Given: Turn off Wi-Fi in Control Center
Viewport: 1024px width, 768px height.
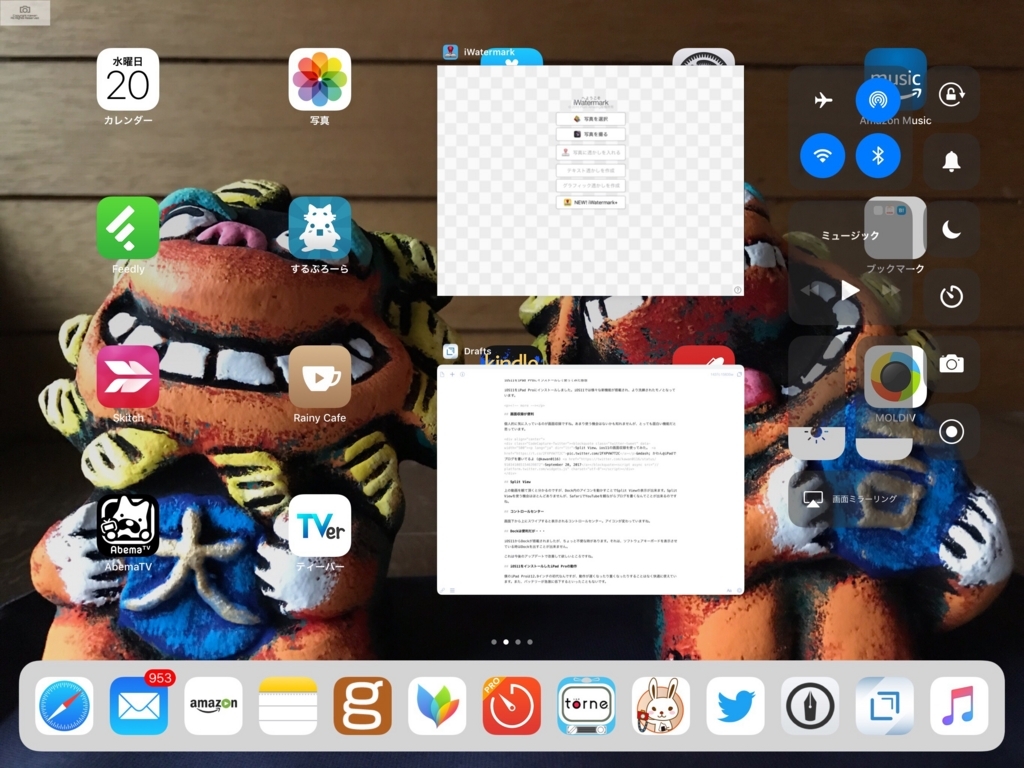Looking at the screenshot, I should pos(823,155).
